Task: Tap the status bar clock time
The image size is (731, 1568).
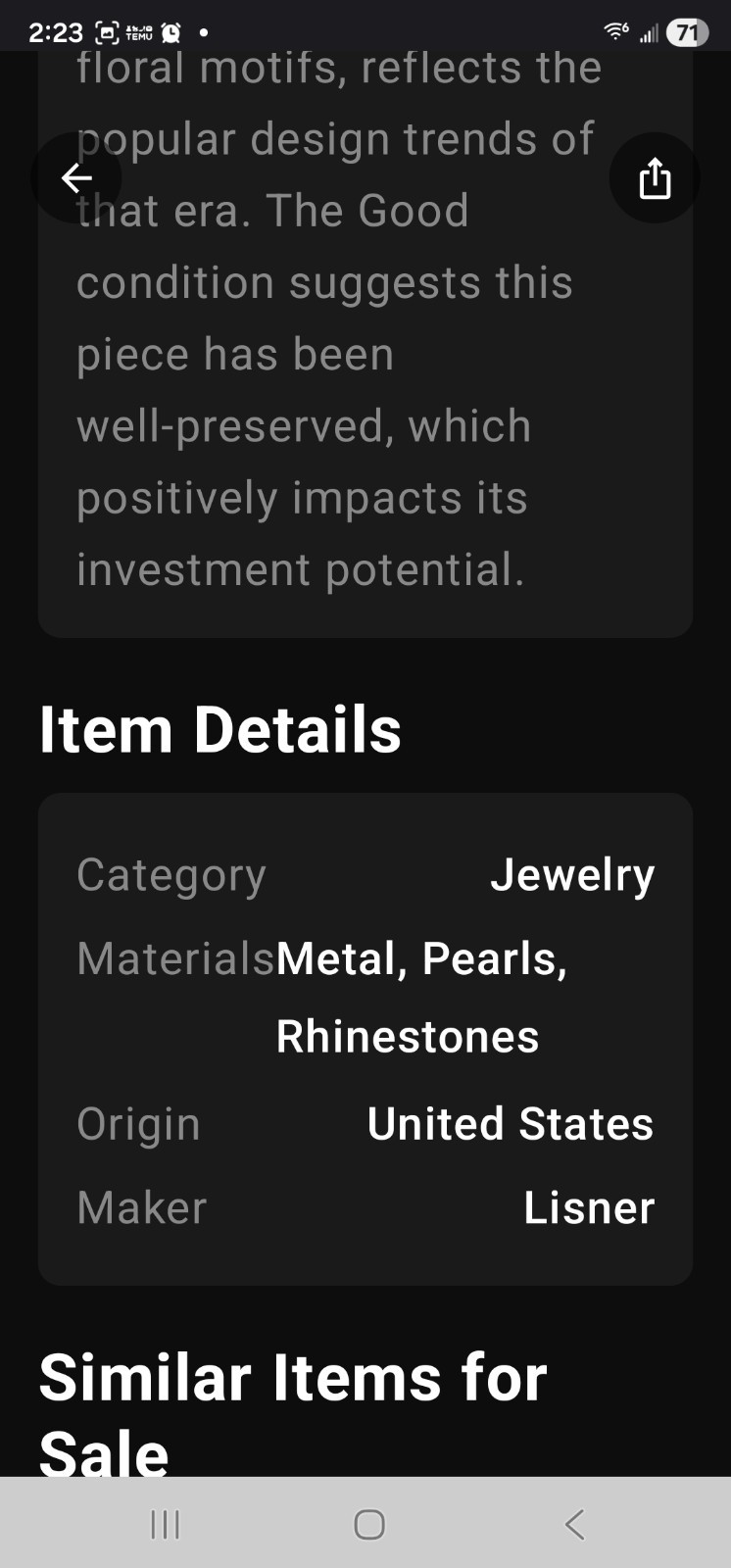Action: pos(56,32)
